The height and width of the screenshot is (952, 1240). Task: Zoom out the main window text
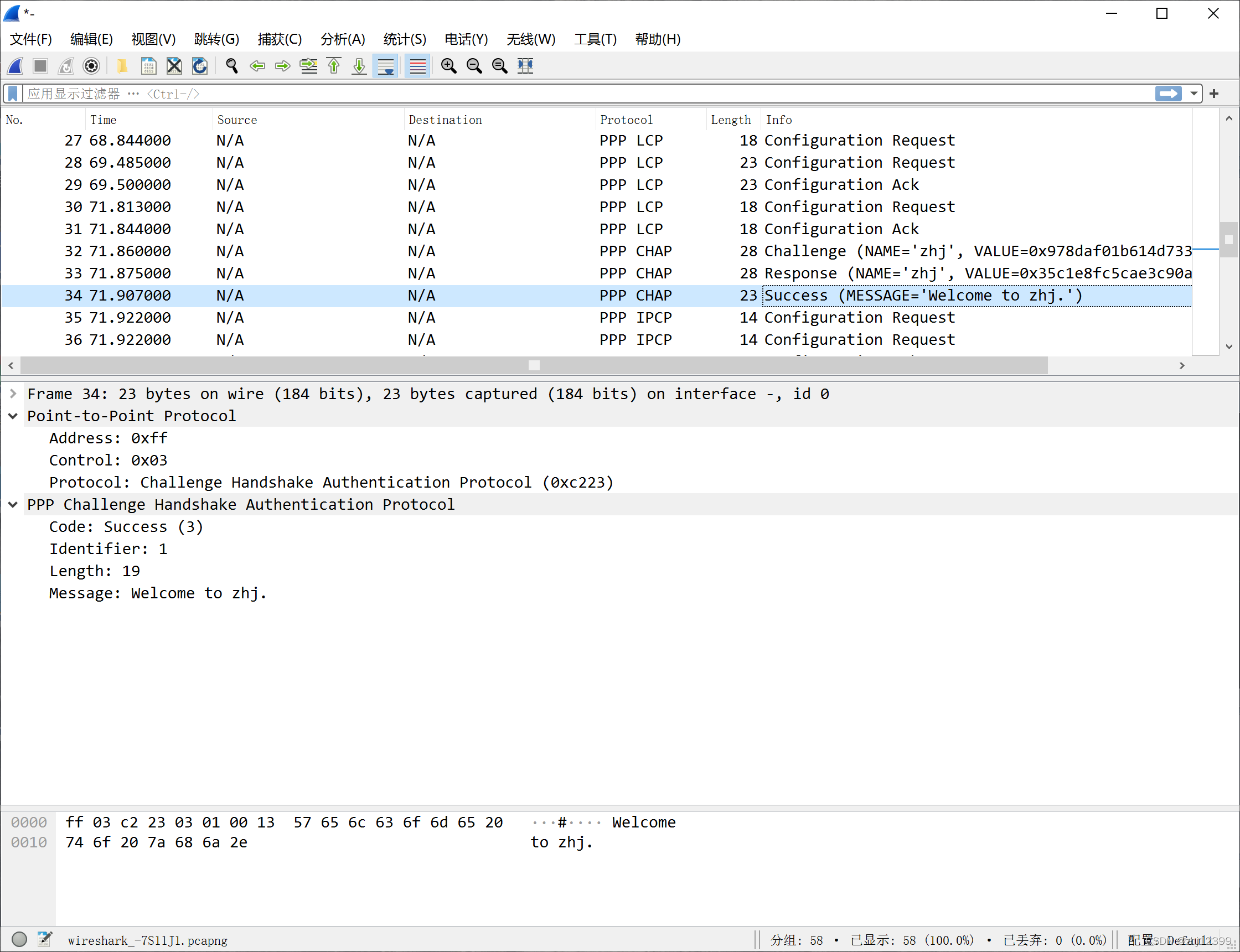coord(474,66)
